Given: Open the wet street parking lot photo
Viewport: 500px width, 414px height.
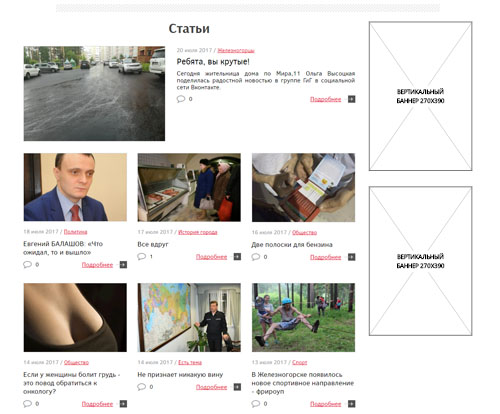Looking at the screenshot, I should (94, 93).
